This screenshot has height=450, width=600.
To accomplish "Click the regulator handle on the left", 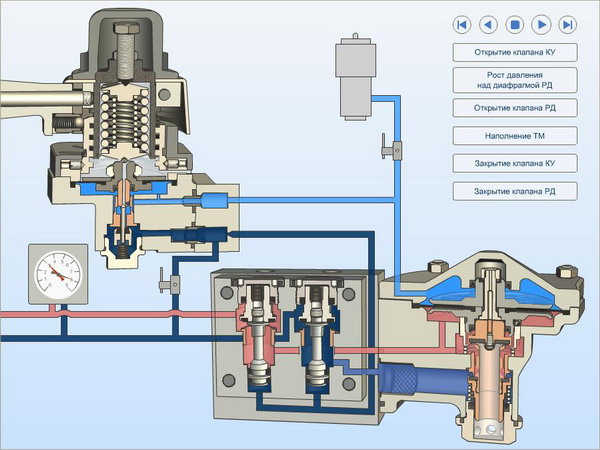I will [x=40, y=99].
